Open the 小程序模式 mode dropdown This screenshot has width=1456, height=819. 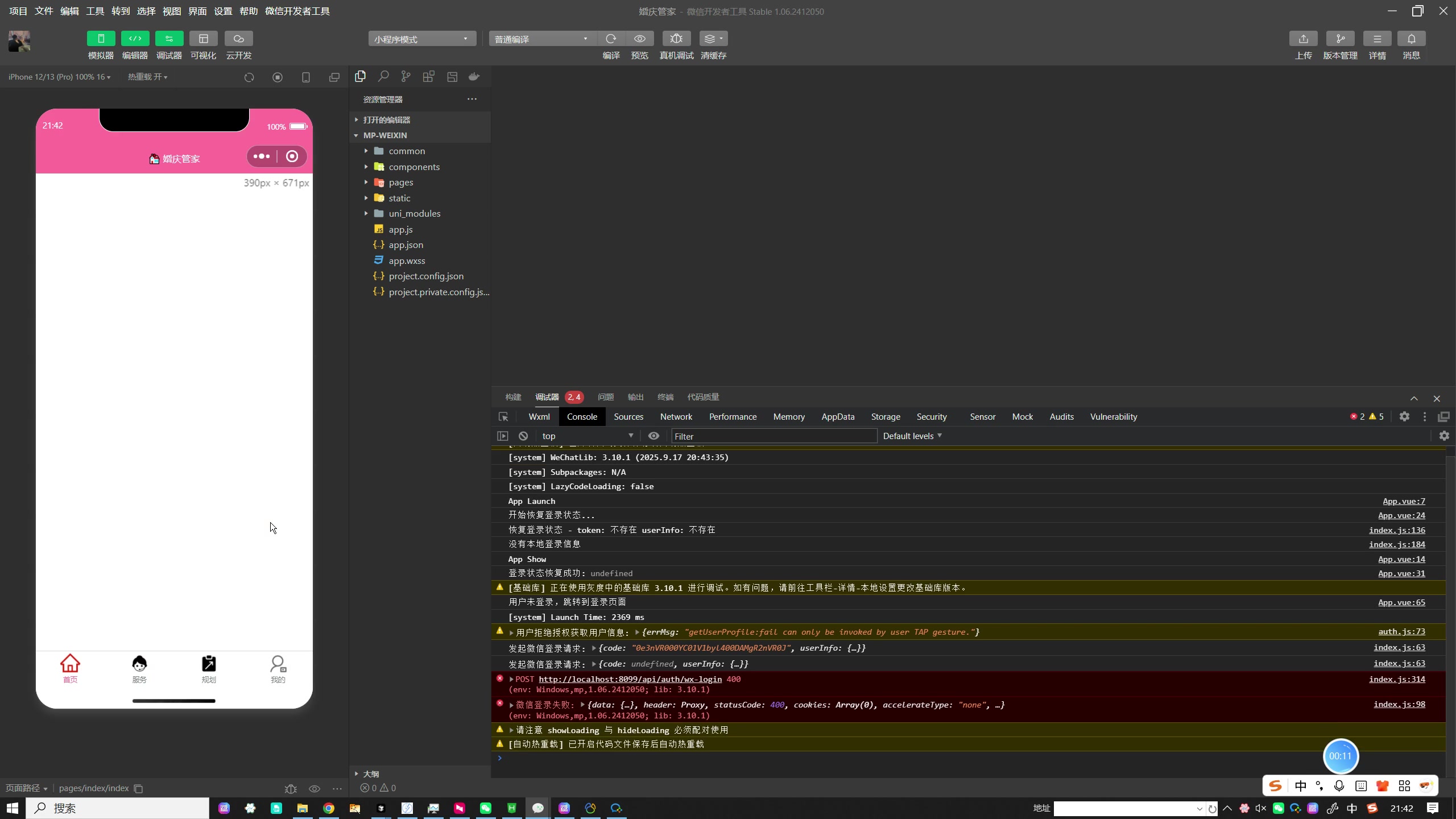pos(421,39)
